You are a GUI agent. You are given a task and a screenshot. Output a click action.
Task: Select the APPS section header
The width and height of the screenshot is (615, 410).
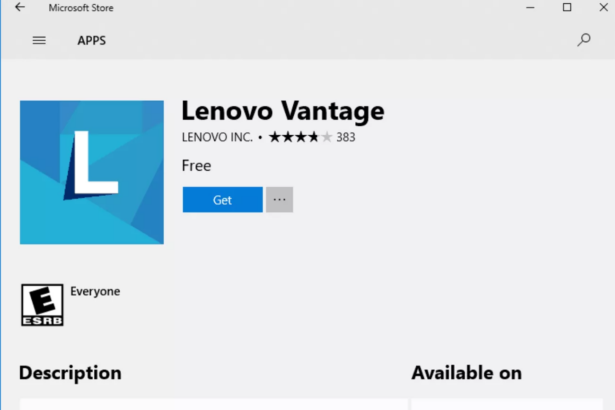[x=91, y=40]
